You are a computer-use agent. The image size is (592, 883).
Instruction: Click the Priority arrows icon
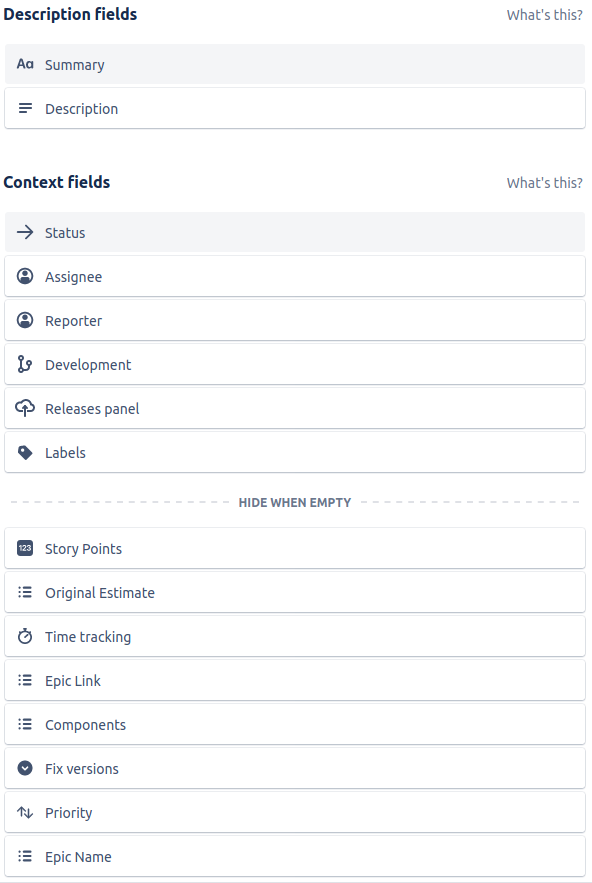[x=25, y=812]
